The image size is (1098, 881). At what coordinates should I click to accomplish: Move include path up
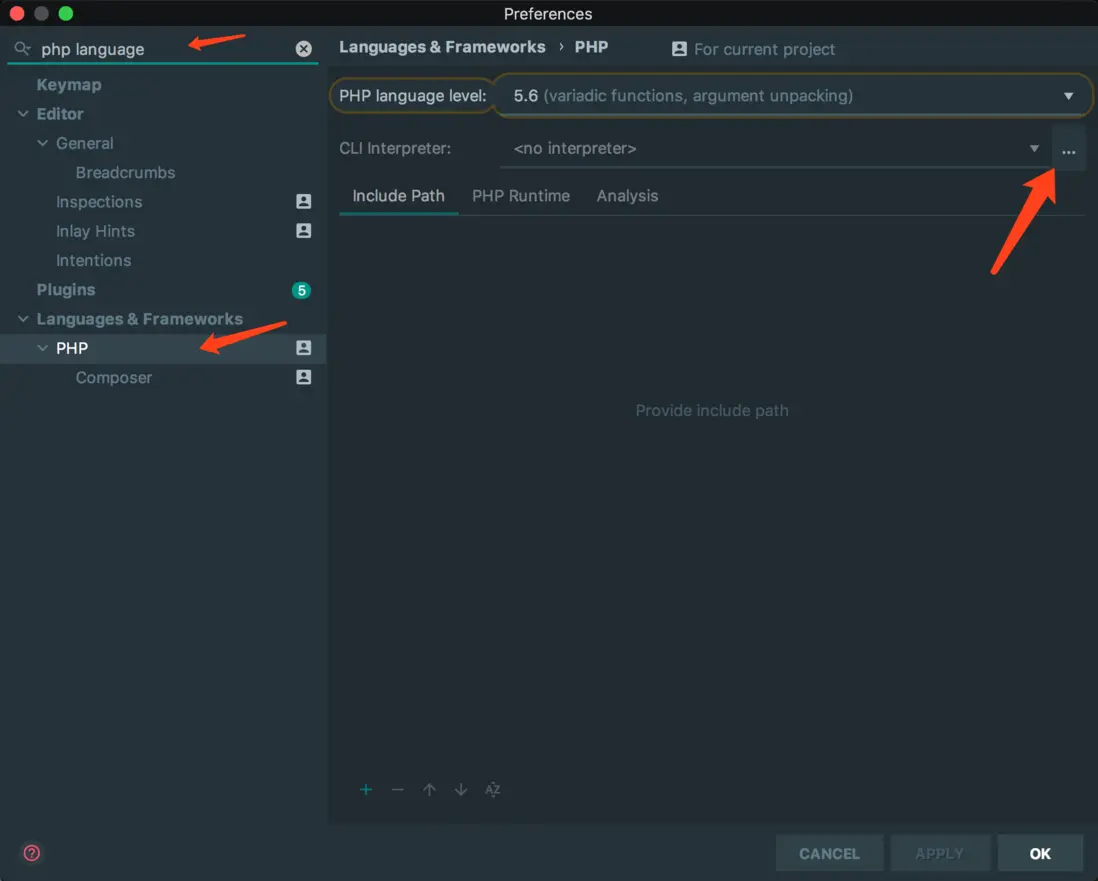(x=429, y=790)
